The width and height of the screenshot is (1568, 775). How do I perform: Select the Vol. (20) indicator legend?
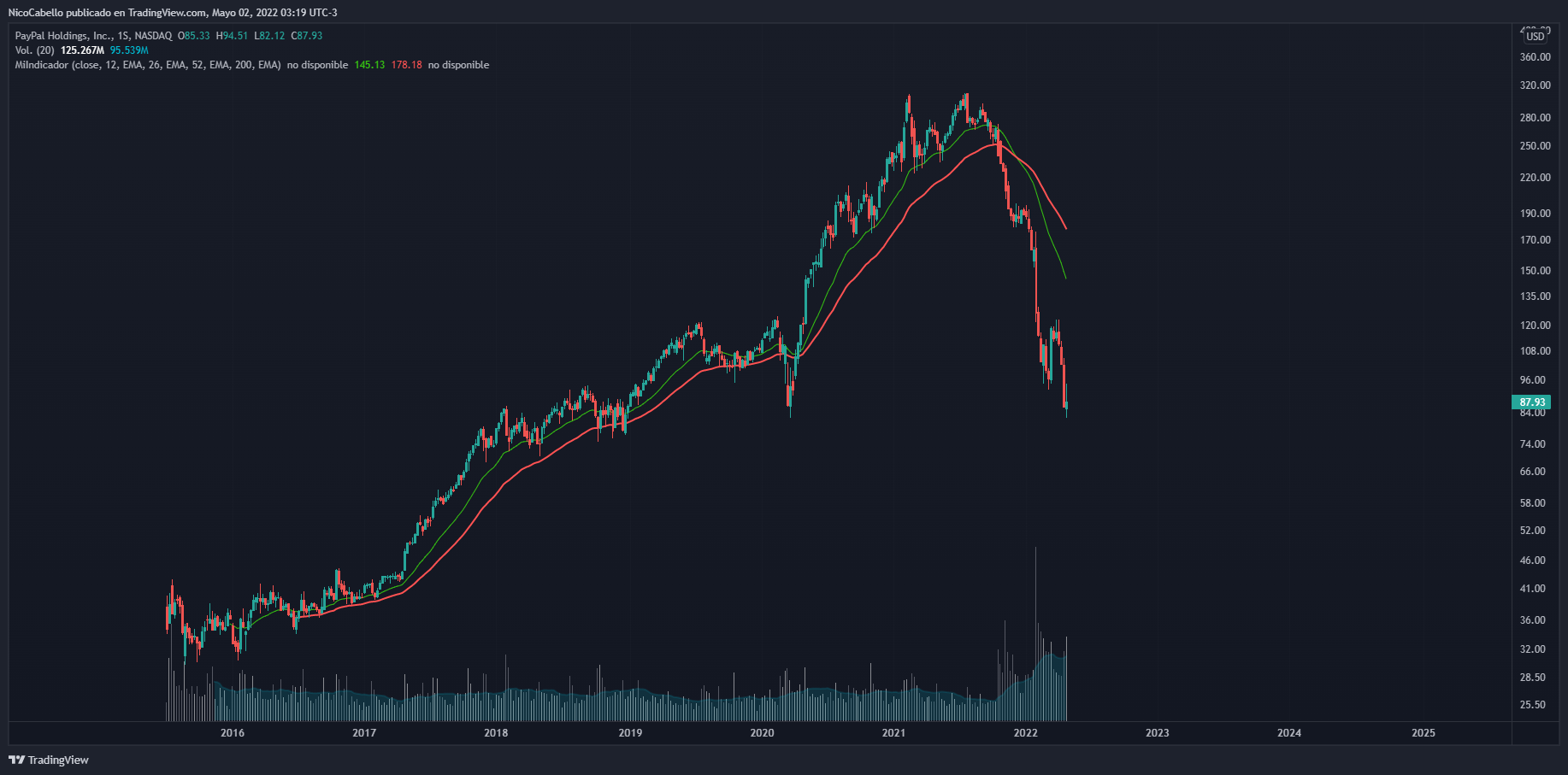coord(34,50)
